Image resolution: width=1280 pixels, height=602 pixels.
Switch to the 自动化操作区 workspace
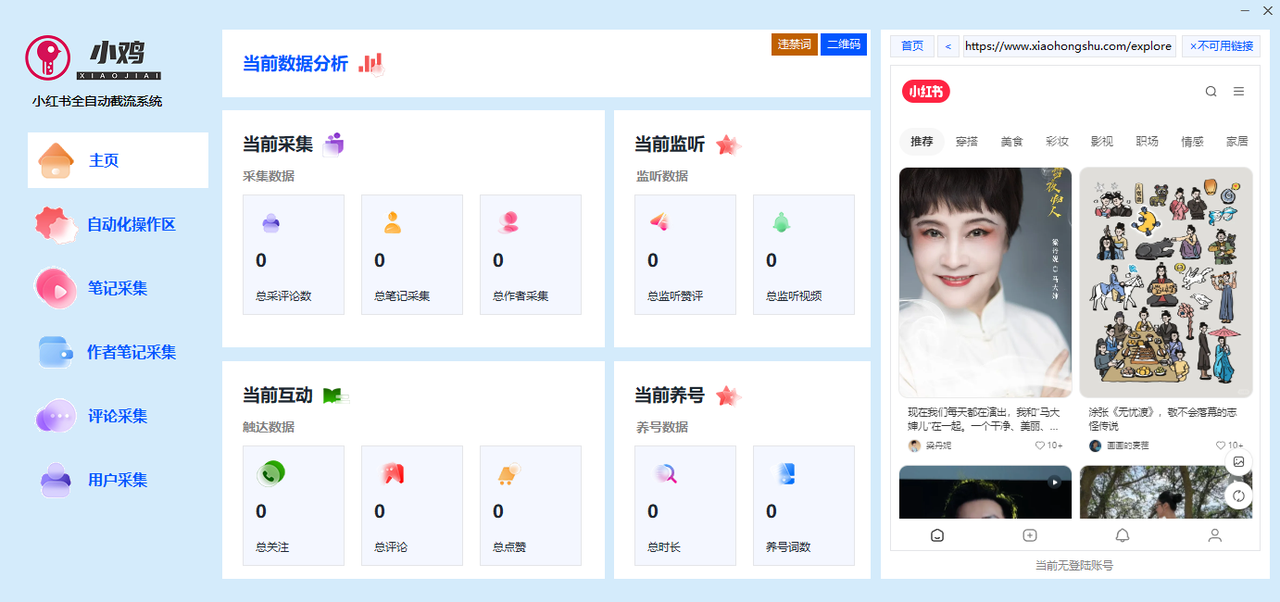click(x=116, y=224)
